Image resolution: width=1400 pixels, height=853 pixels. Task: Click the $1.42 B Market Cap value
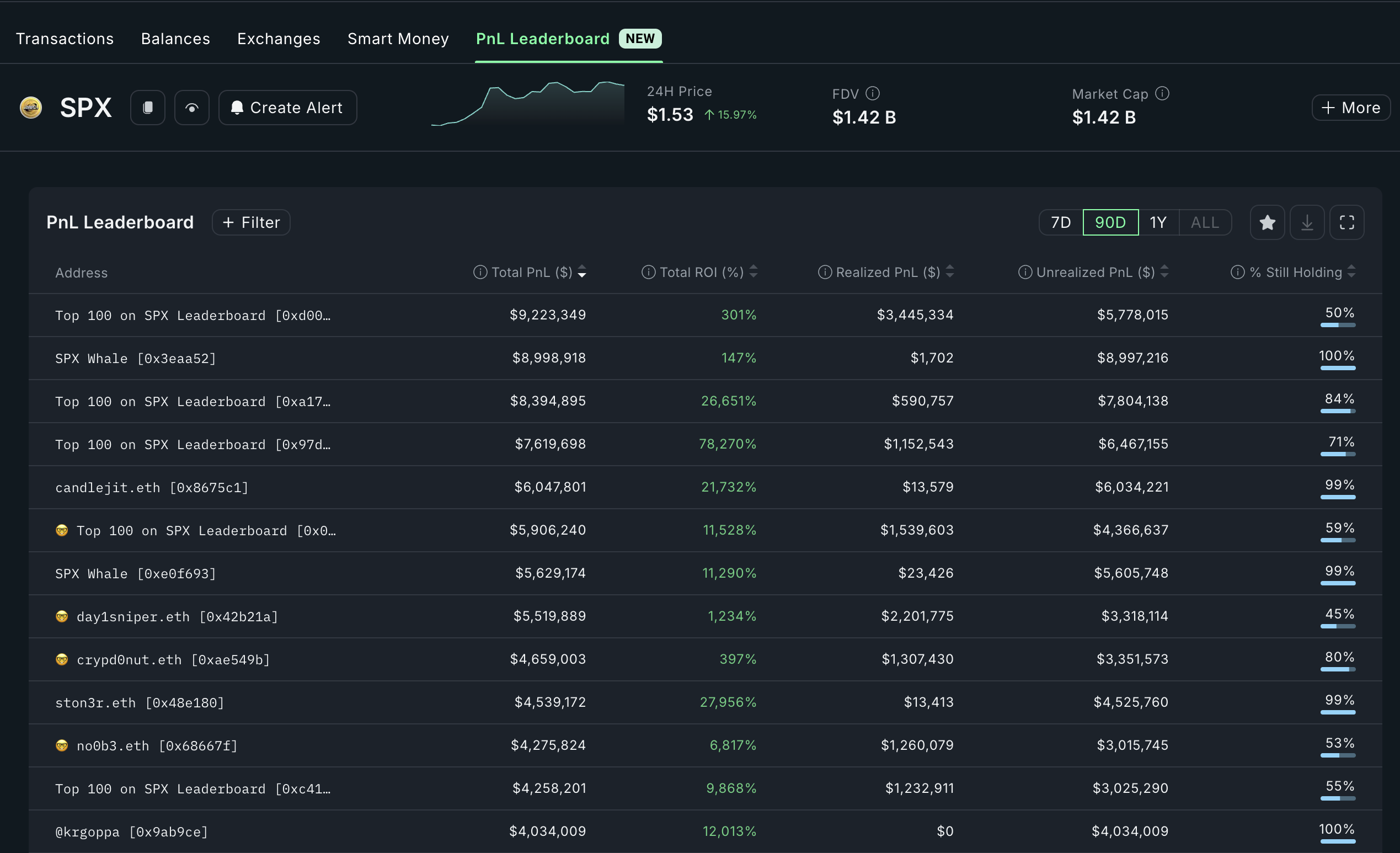tap(1104, 117)
